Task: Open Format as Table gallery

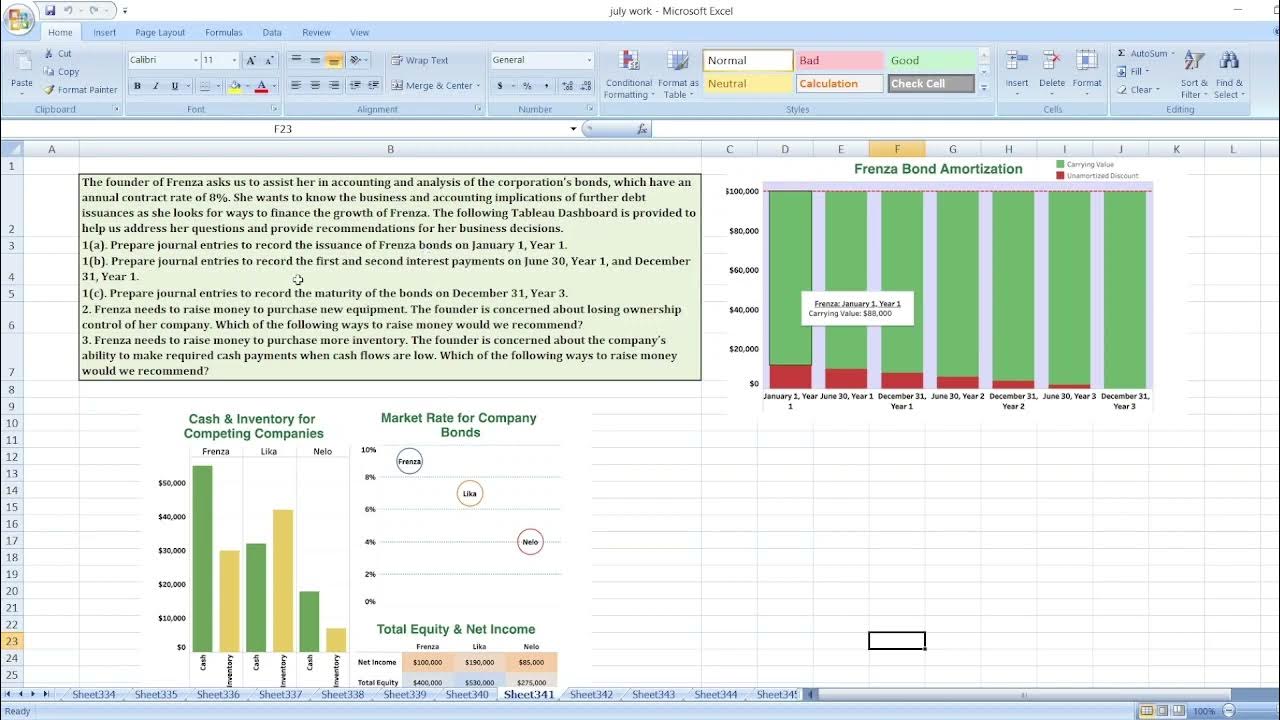Action: [x=679, y=74]
